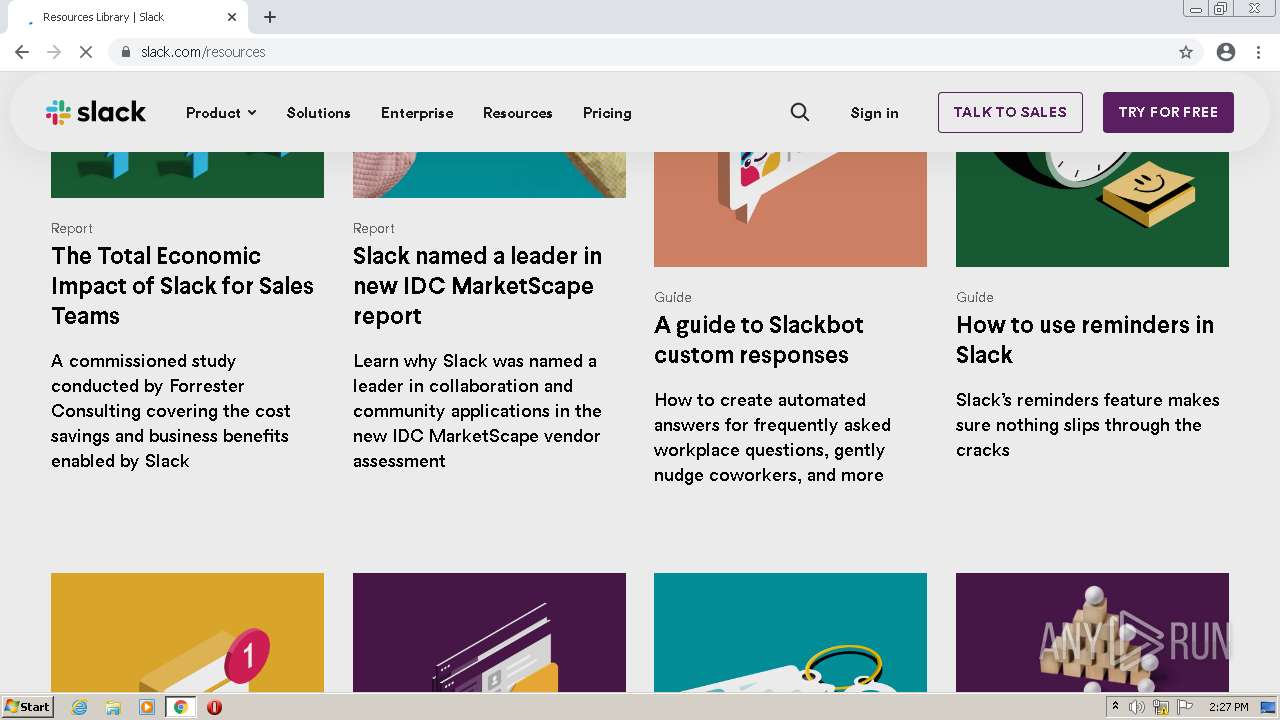The image size is (1280, 720).
Task: Click Chrome icon in taskbar
Action: pos(181,707)
